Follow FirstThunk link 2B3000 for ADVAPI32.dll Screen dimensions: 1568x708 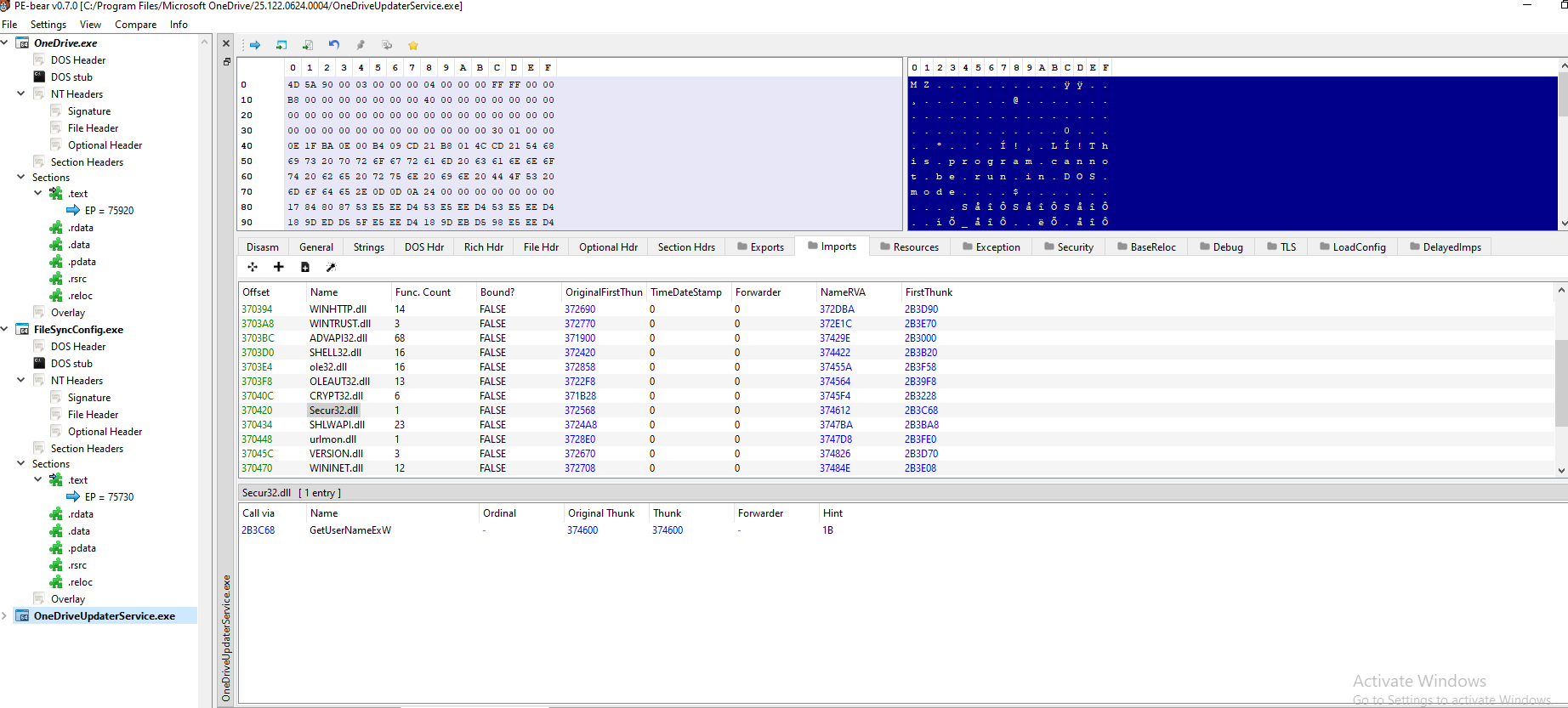coord(920,337)
